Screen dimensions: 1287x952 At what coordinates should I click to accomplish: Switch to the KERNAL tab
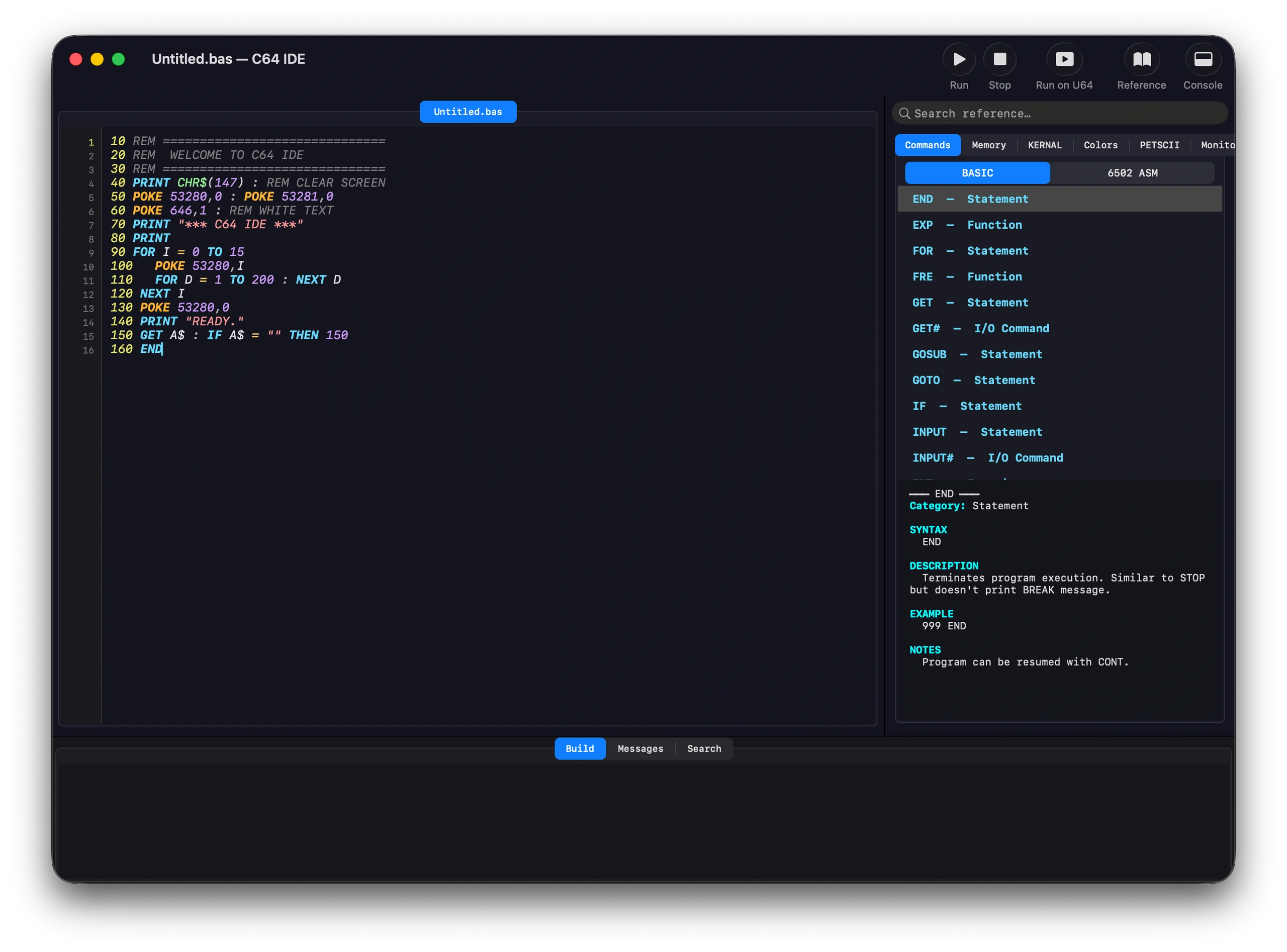(x=1044, y=145)
